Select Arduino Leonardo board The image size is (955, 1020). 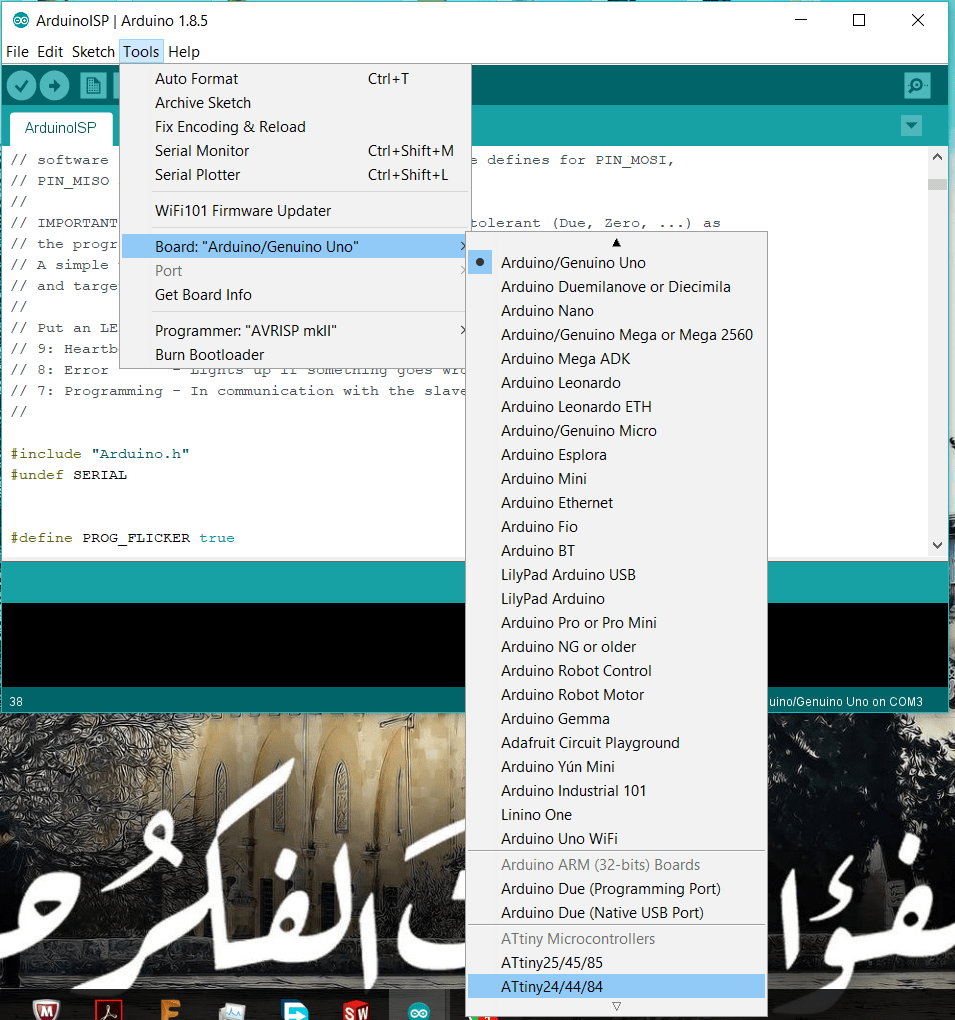(x=616, y=383)
